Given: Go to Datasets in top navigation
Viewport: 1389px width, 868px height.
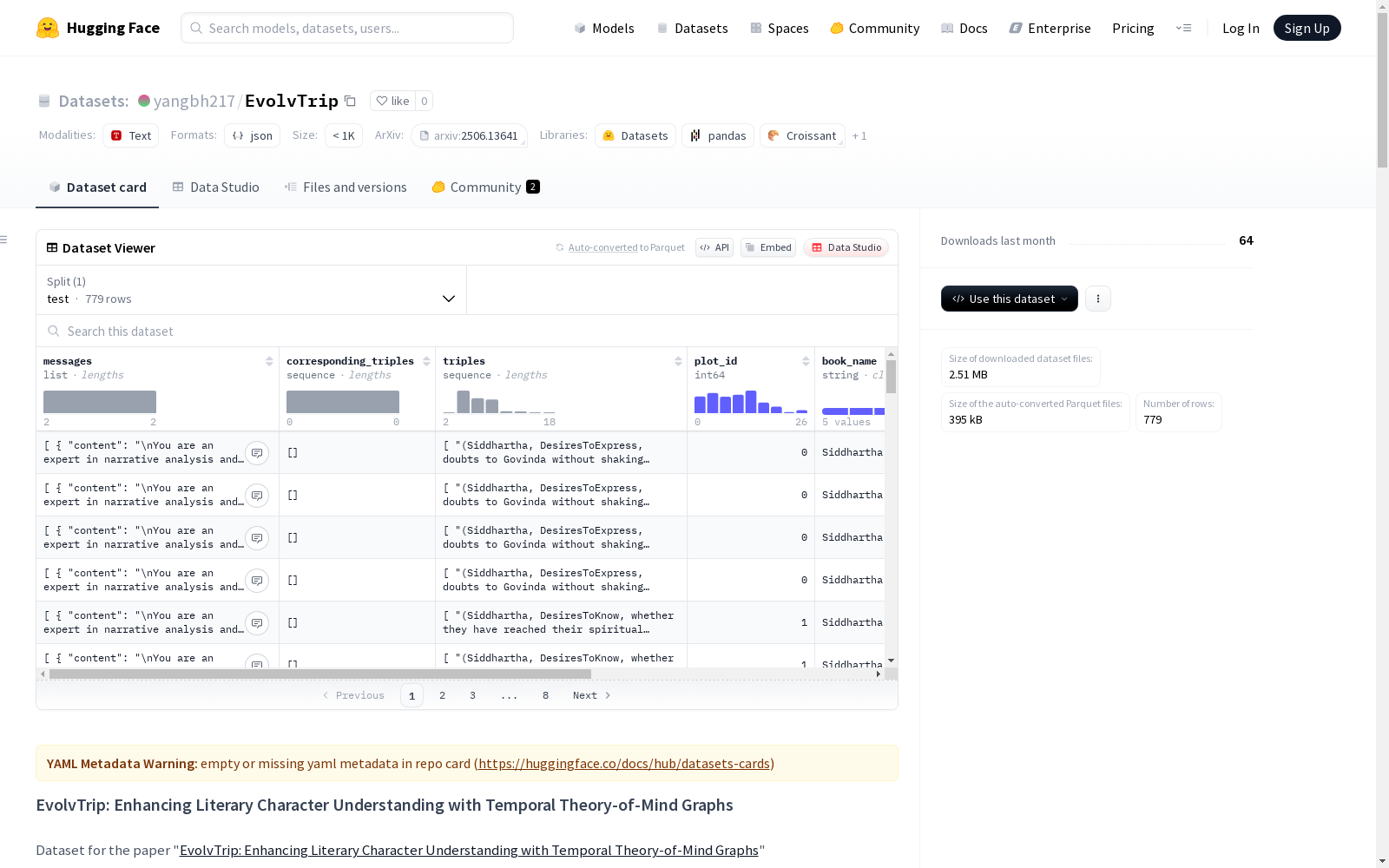Looking at the screenshot, I should 692,28.
